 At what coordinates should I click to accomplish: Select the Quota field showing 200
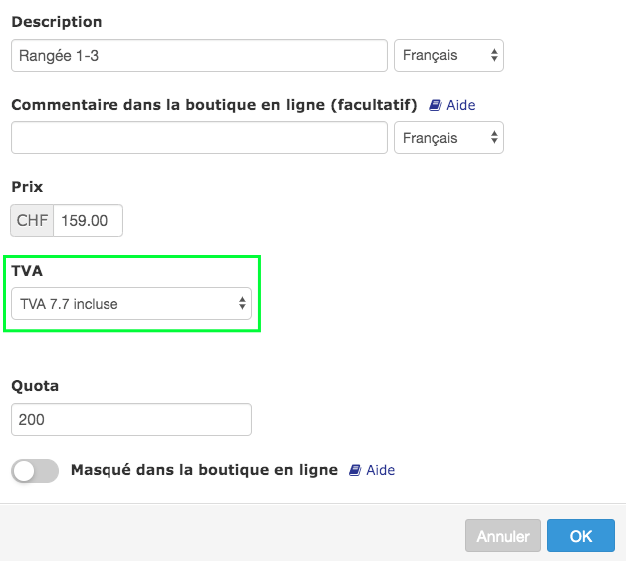[x=131, y=419]
